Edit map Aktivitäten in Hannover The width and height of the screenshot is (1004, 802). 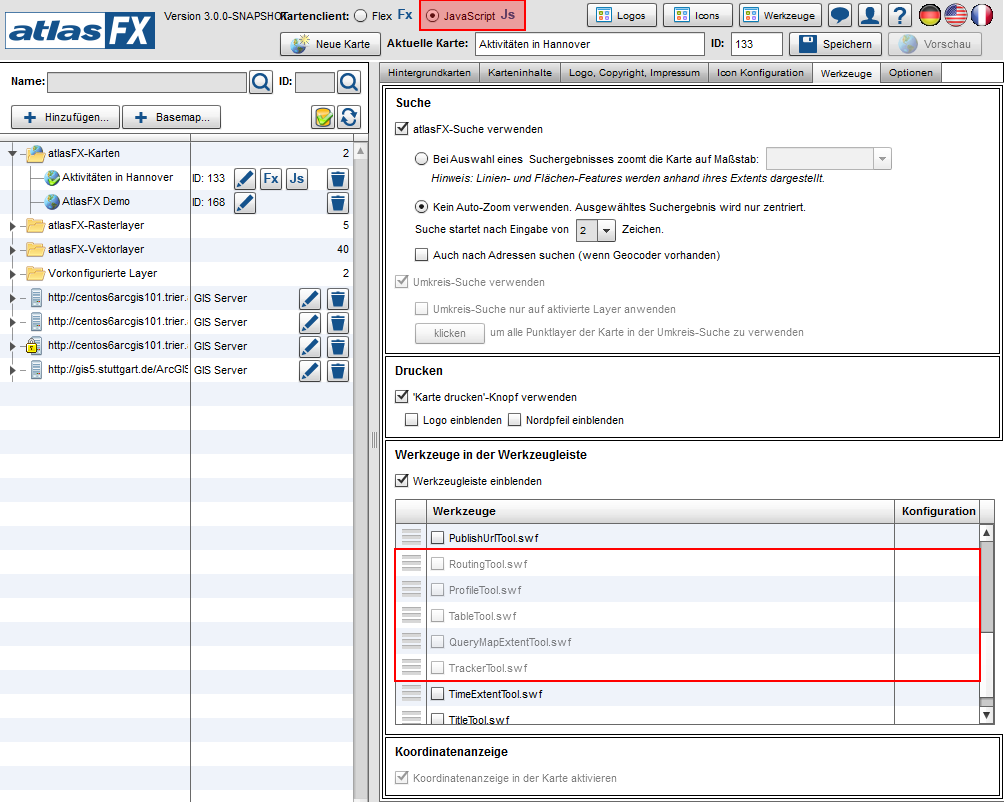(245, 179)
